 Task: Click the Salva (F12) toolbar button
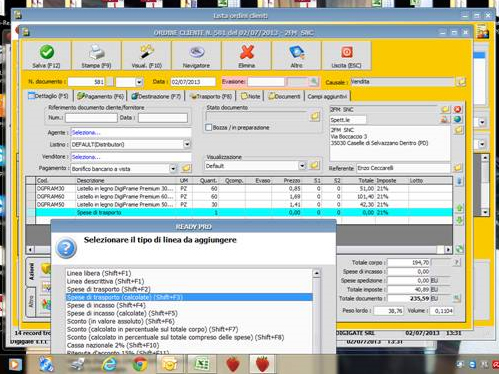pyautogui.click(x=46, y=56)
